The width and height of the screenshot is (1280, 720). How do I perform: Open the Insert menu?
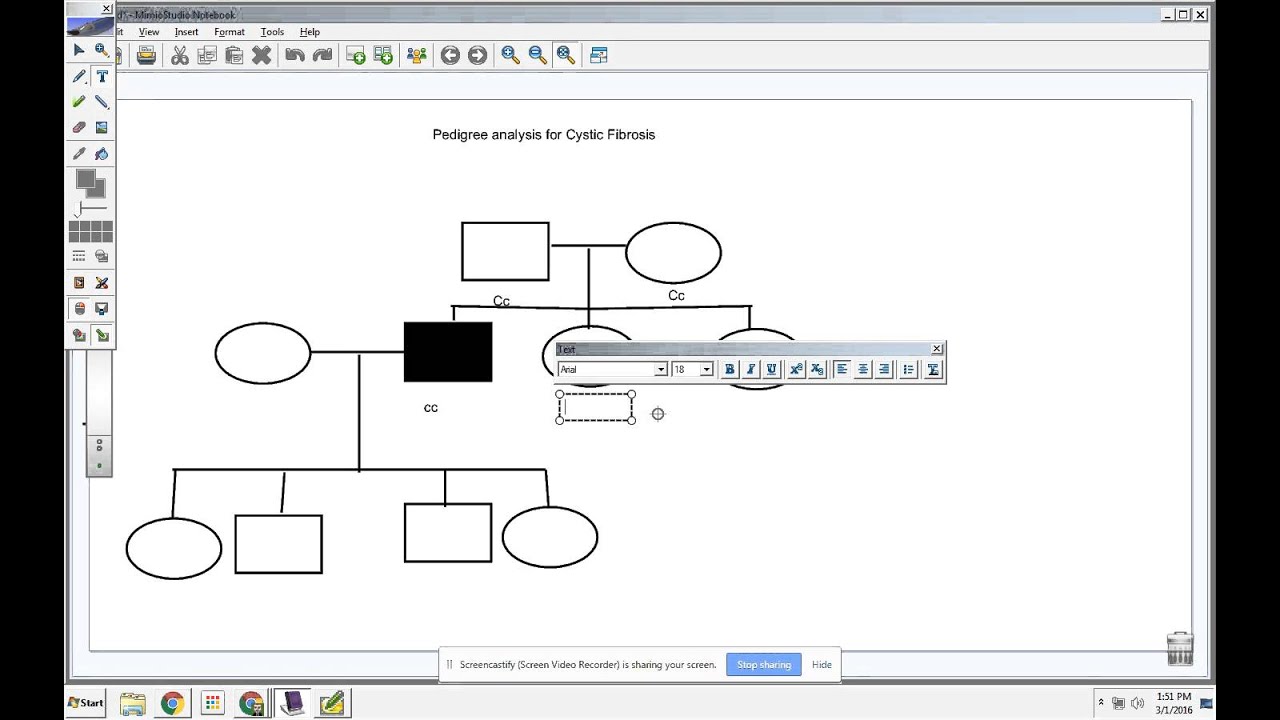(x=186, y=32)
